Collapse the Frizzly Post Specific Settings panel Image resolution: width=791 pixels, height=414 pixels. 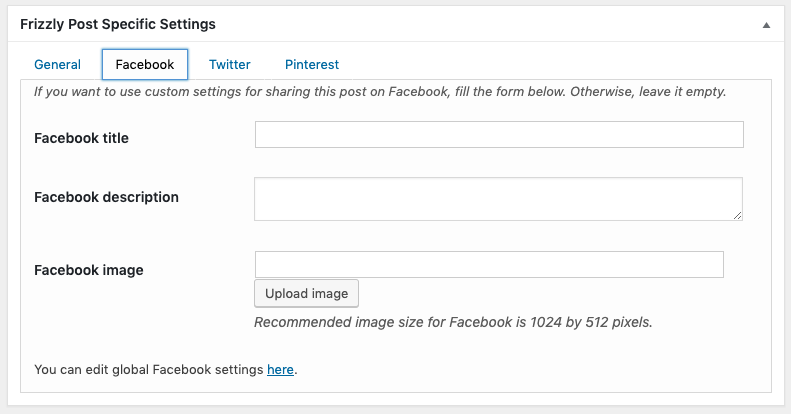tap(766, 25)
